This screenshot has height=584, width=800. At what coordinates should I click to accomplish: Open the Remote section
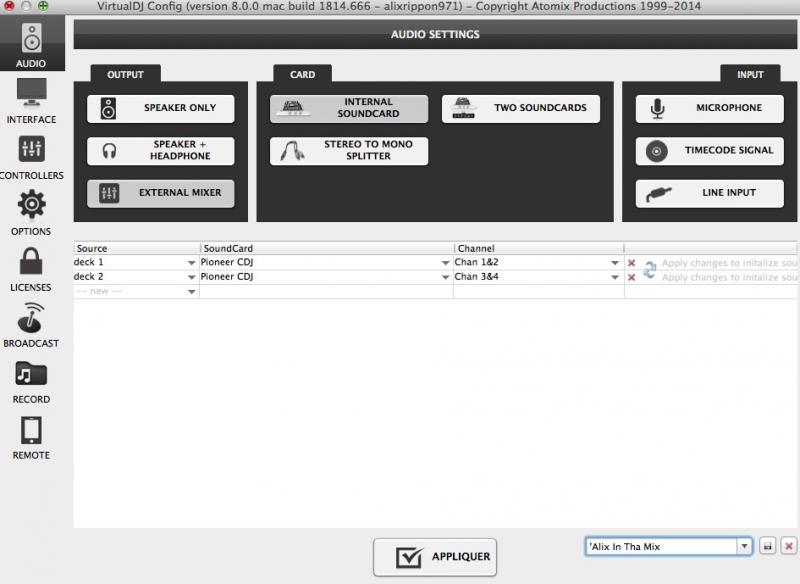32,437
